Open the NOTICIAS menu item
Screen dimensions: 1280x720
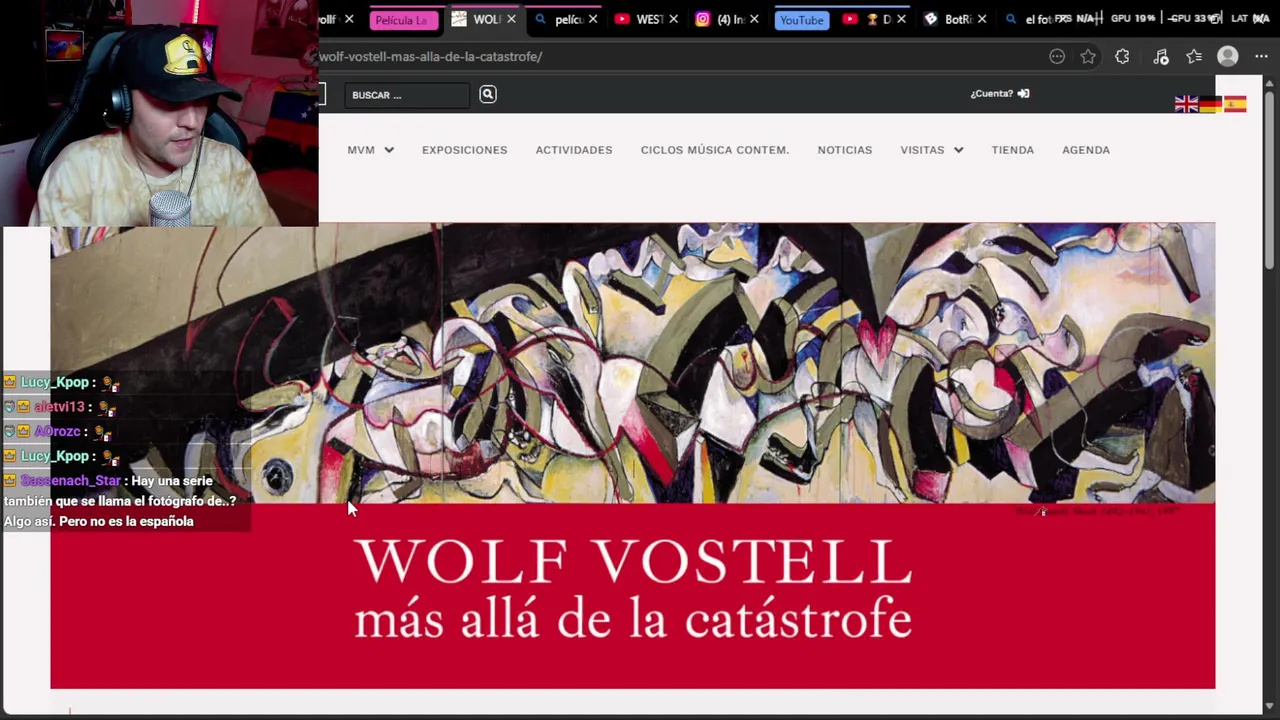(845, 150)
